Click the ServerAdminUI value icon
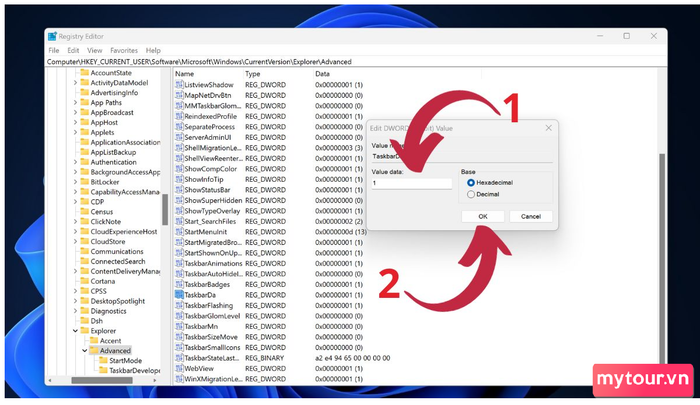700x405 pixels. [179, 137]
